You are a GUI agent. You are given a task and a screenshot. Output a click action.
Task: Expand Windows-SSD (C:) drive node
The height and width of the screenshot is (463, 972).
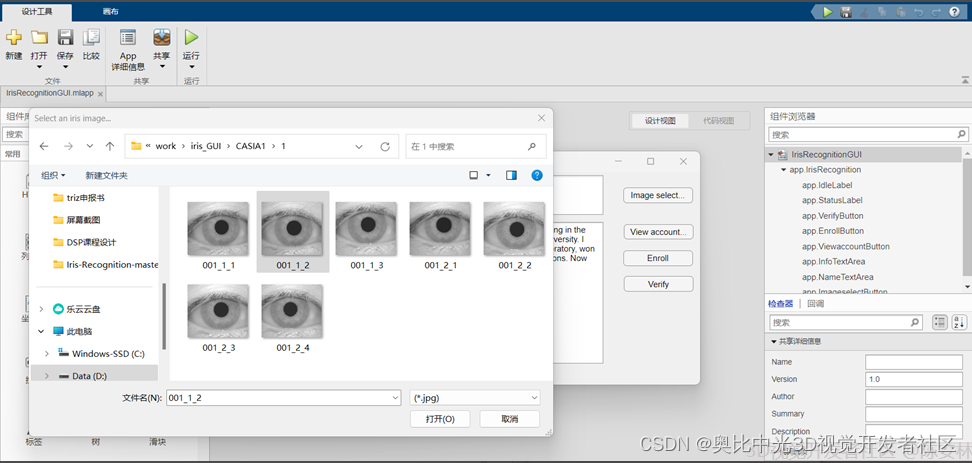click(47, 354)
